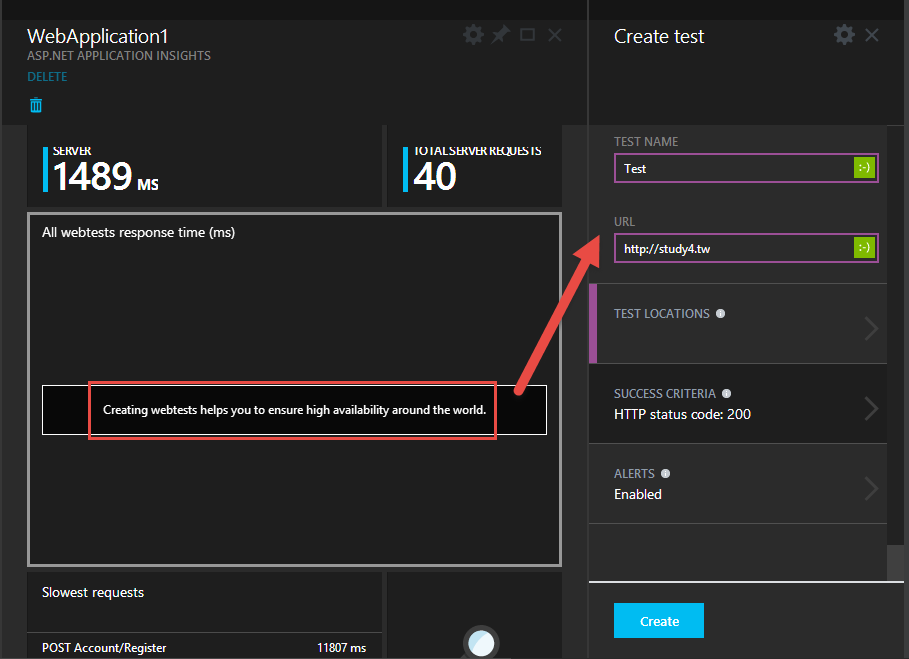The height and width of the screenshot is (659, 909).
Task: Click the info icon next to Success Criteria
Action: 726,394
